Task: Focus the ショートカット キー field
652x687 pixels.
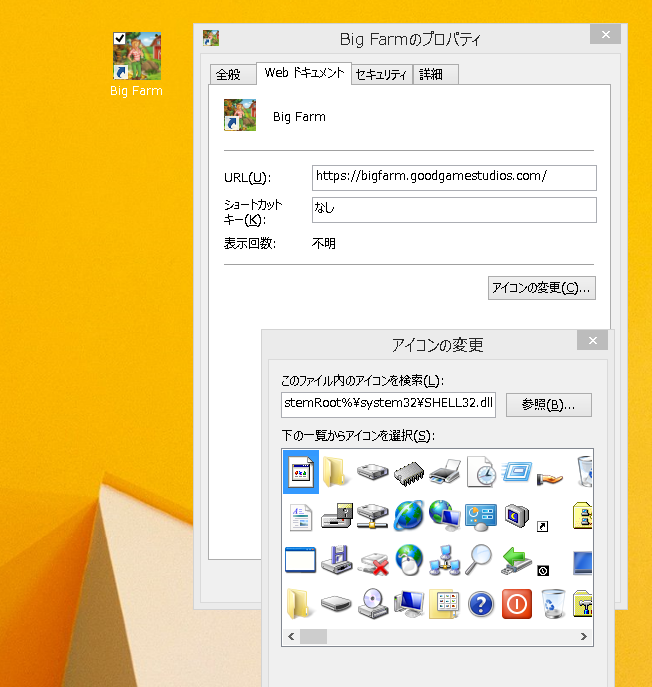Action: click(x=454, y=210)
